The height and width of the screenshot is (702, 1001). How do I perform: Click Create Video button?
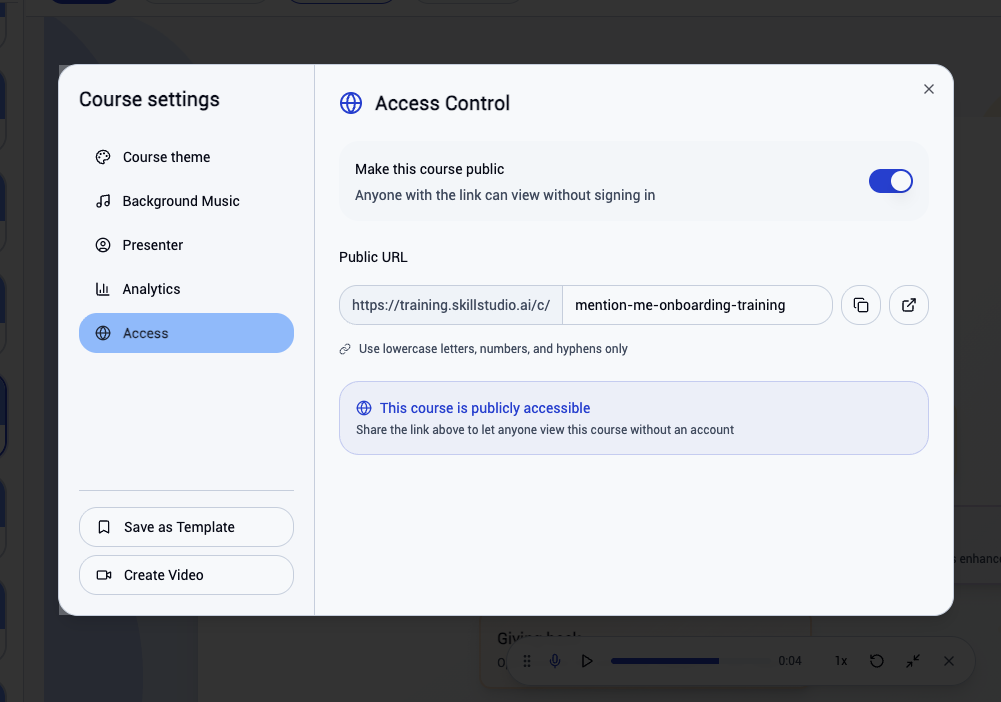[186, 575]
